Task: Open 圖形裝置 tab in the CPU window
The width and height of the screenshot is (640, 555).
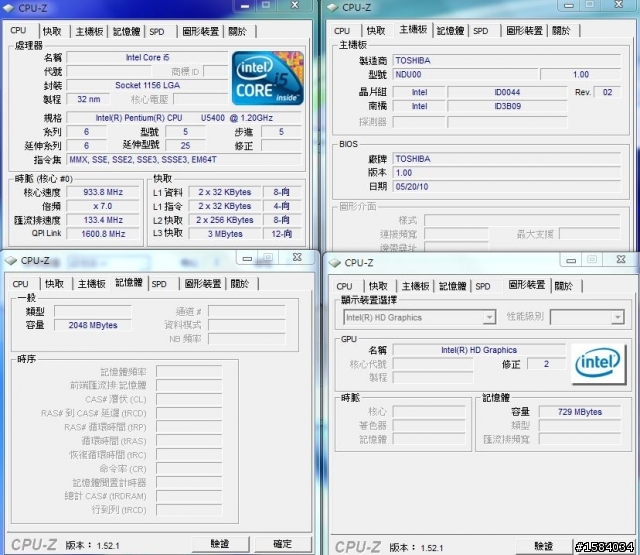Action: click(200, 31)
